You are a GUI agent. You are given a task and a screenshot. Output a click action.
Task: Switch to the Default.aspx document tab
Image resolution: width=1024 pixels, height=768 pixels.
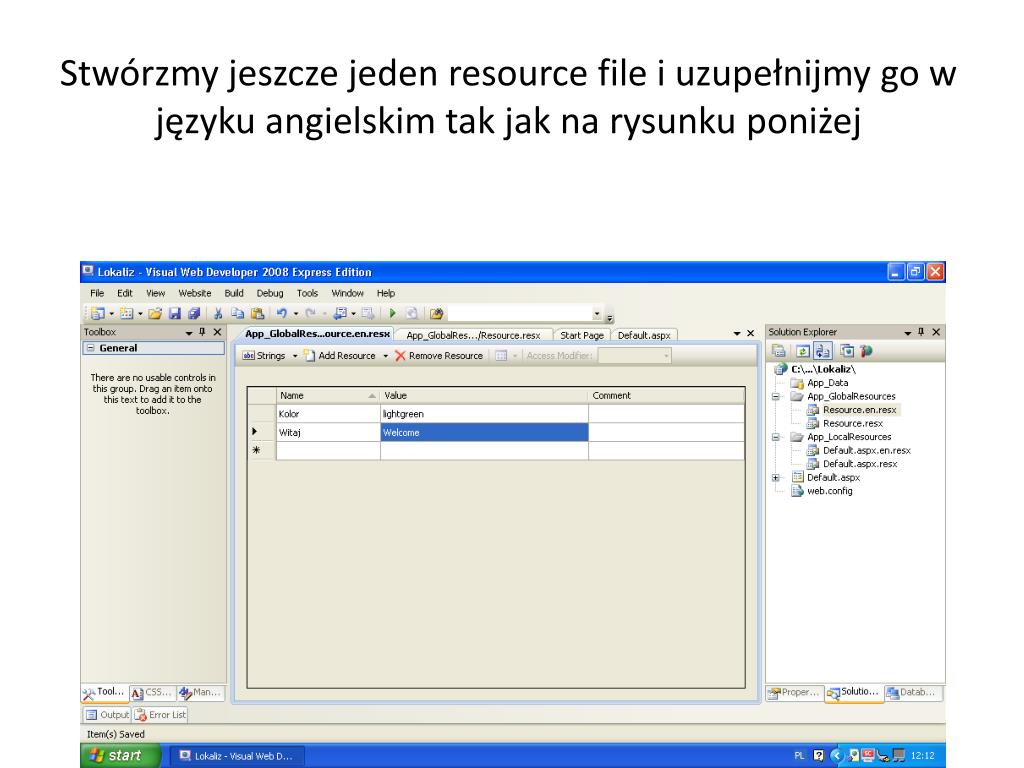point(644,335)
